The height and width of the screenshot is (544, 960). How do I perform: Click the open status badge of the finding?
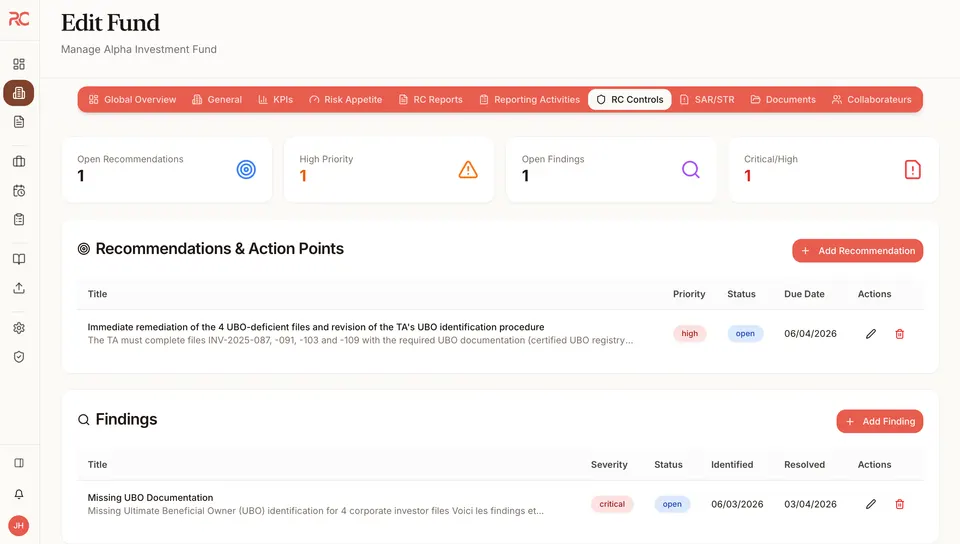click(x=672, y=504)
